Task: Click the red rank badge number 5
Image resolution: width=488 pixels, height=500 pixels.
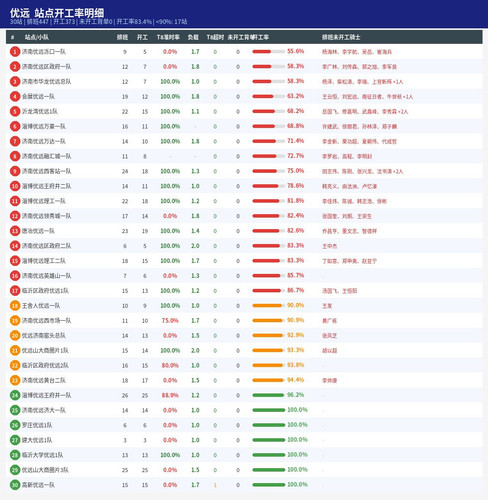Action: pyautogui.click(x=15, y=111)
